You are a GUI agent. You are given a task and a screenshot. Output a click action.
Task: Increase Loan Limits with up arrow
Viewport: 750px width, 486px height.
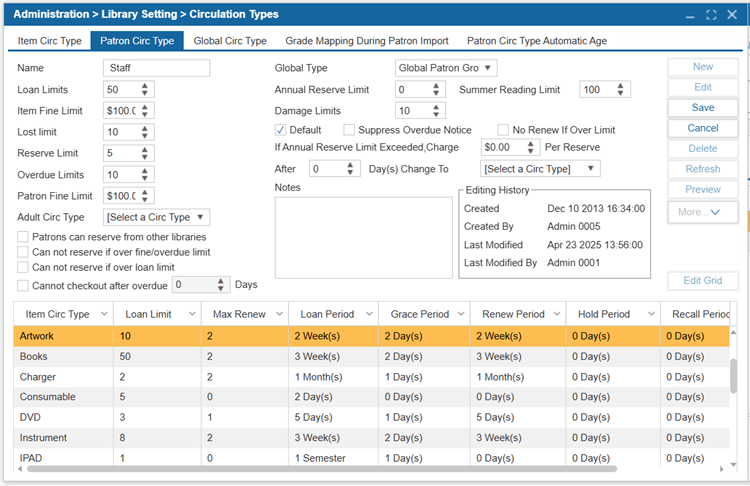click(146, 85)
